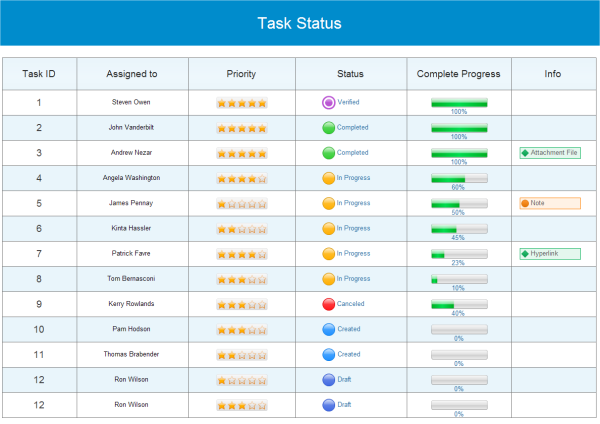Click the green diamond icon beside Attachment File
This screenshot has height=424, width=600.
pos(524,153)
